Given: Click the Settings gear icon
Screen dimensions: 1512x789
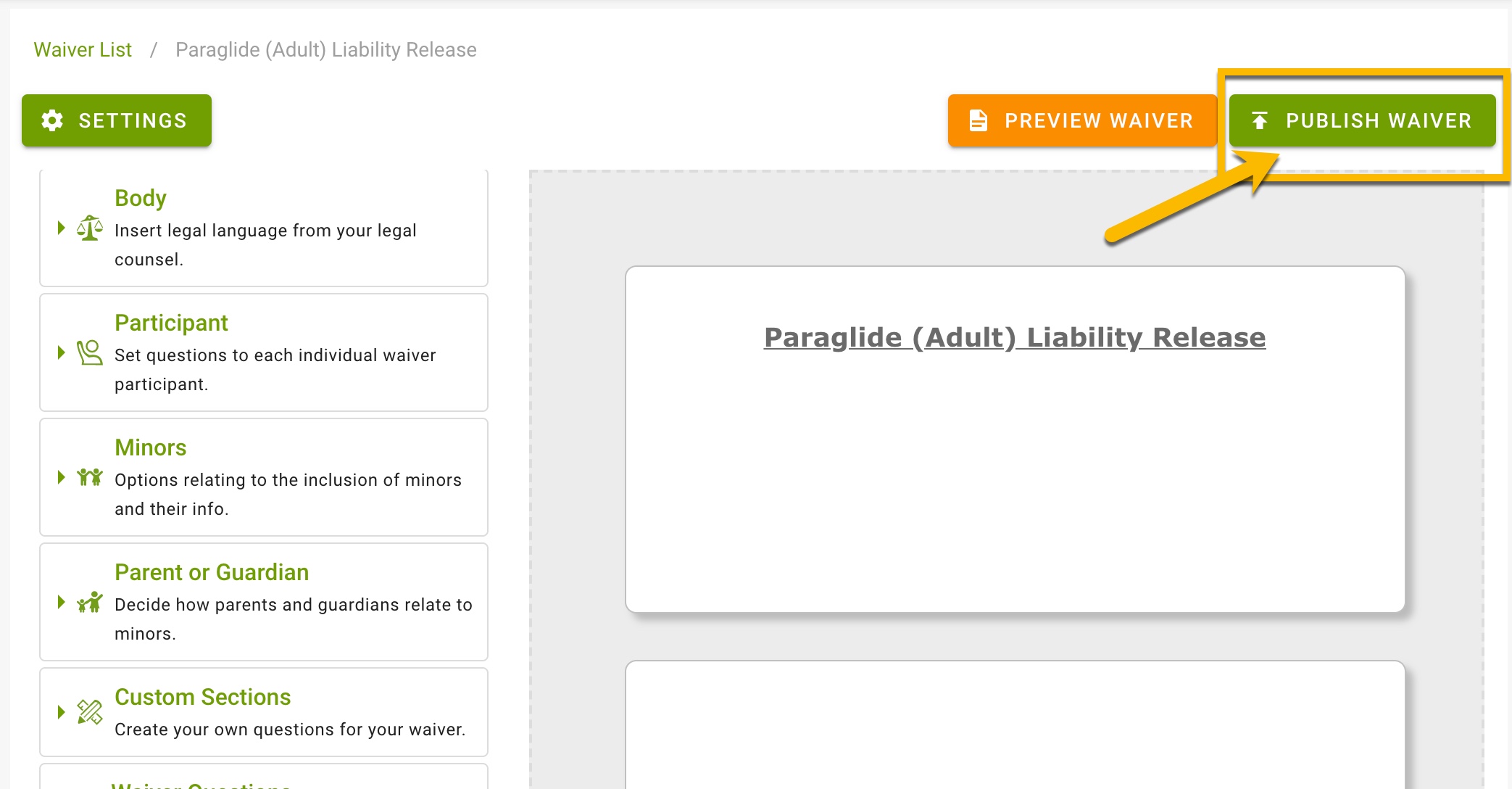Looking at the screenshot, I should [52, 120].
